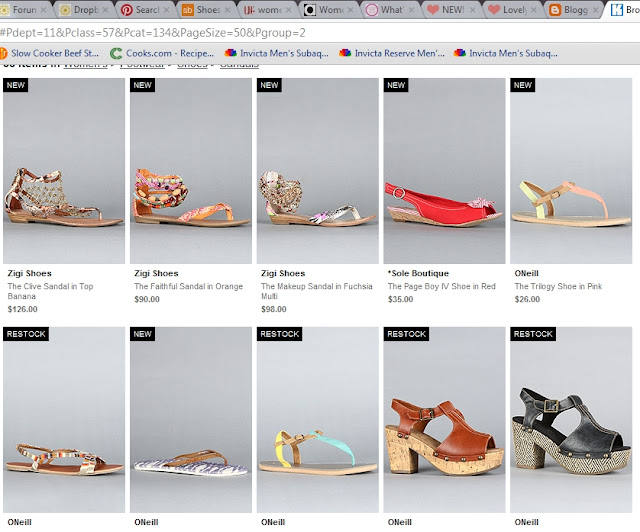The image size is (640, 532).
Task: Close the Pinterest Search tab
Action: pyautogui.click(x=166, y=10)
